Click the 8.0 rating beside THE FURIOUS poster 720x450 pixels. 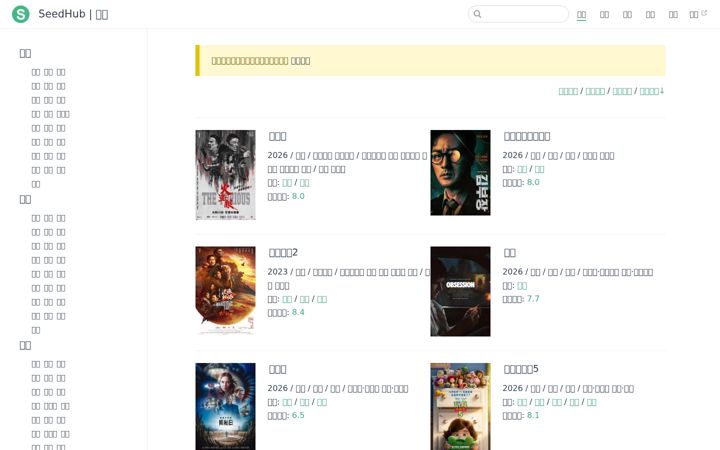[298, 196]
